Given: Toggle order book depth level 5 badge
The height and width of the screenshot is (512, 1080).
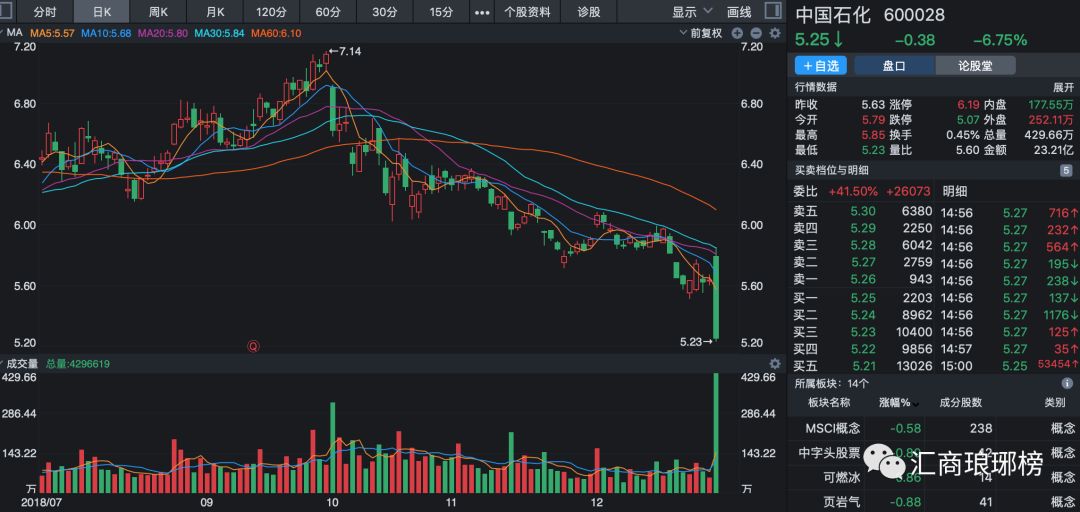Looking at the screenshot, I should (1066, 171).
